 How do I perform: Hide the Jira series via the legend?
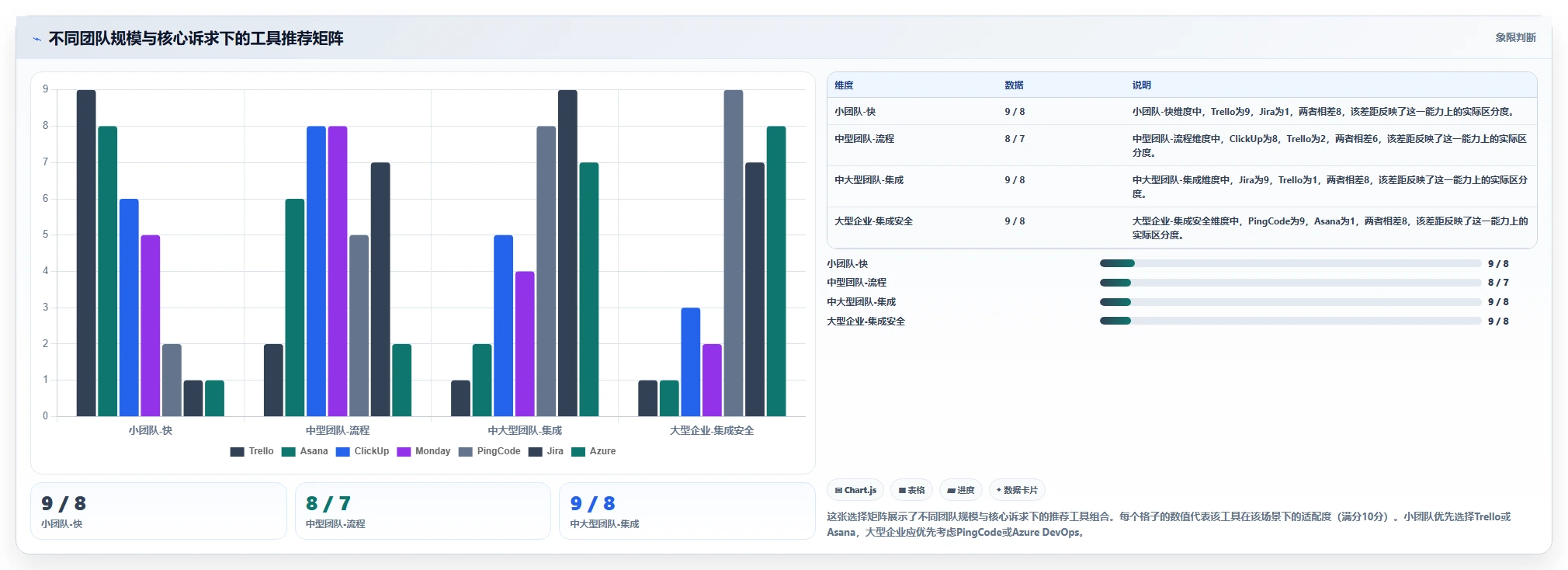(x=546, y=451)
